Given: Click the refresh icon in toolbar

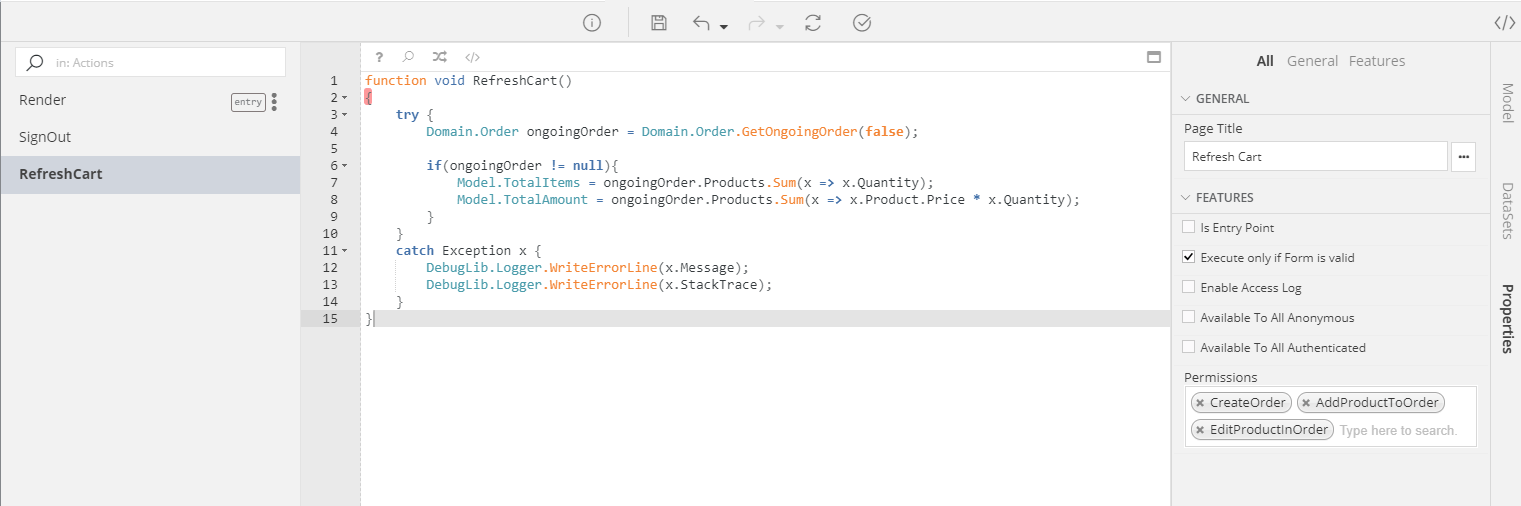Looking at the screenshot, I should (x=813, y=23).
